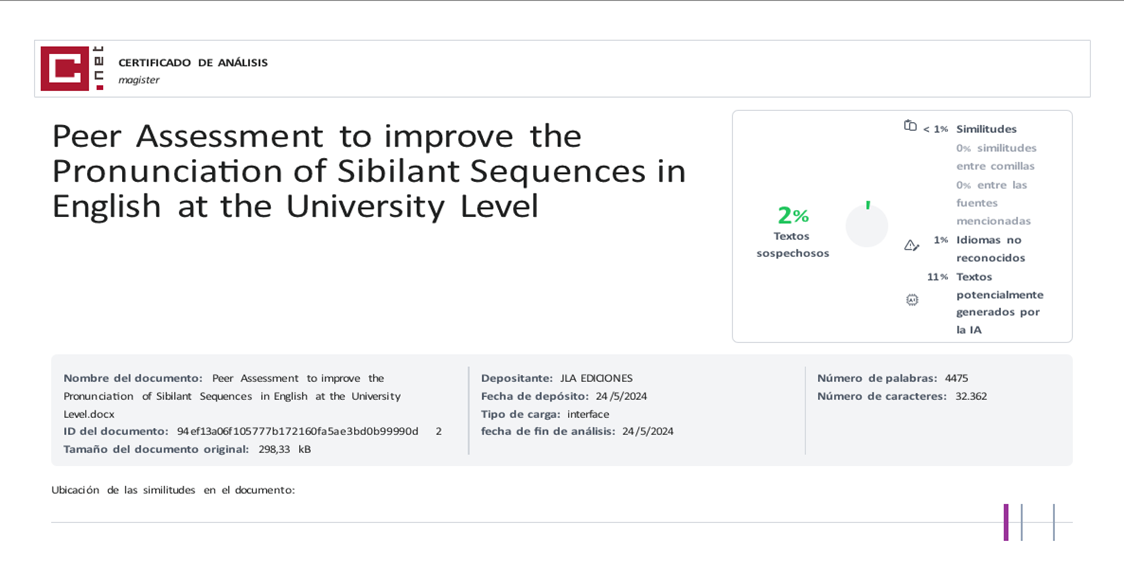Click the Similitudes label

pyautogui.click(x=986, y=129)
